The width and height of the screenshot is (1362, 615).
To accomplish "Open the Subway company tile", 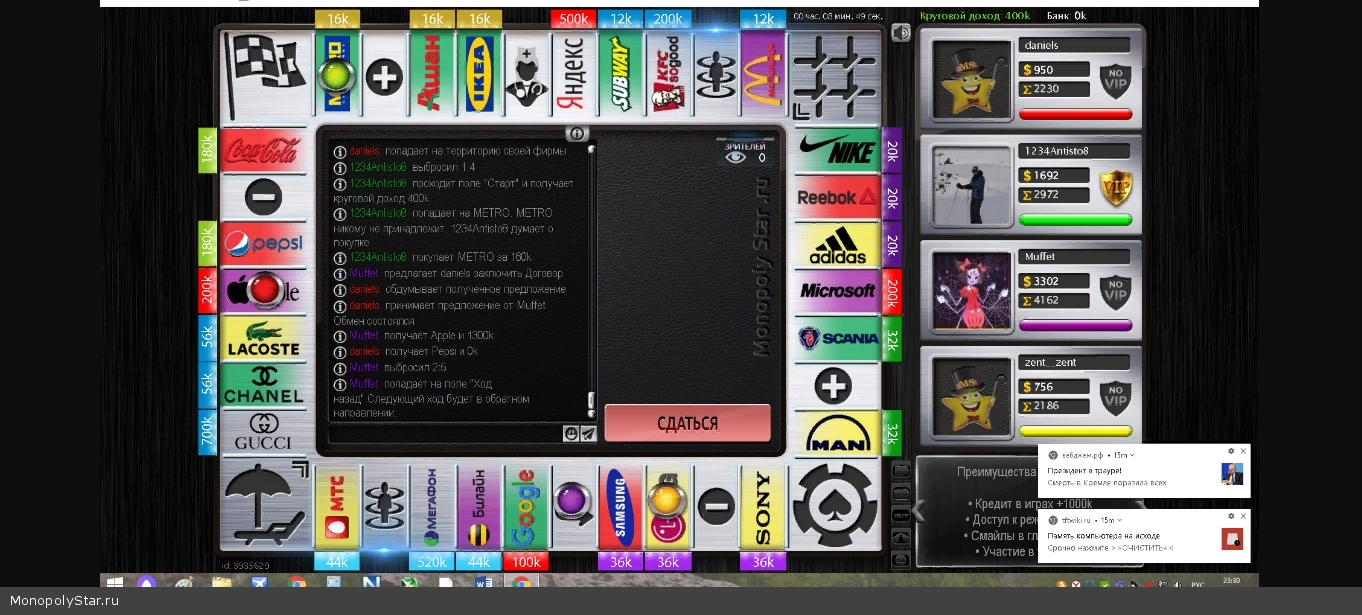I will (x=620, y=73).
